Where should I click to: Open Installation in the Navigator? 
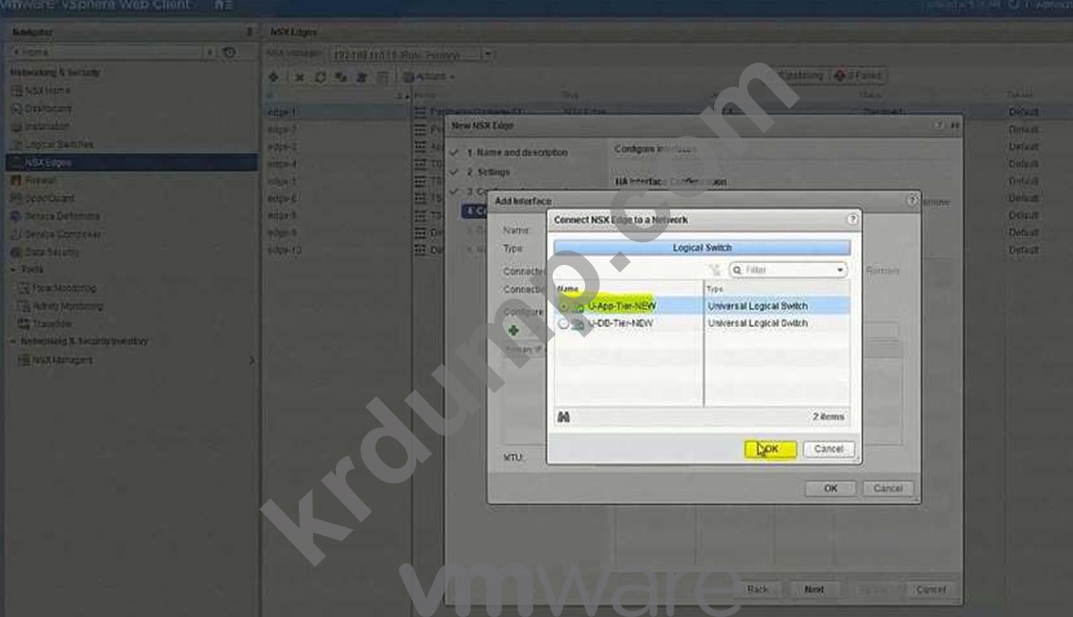47,127
